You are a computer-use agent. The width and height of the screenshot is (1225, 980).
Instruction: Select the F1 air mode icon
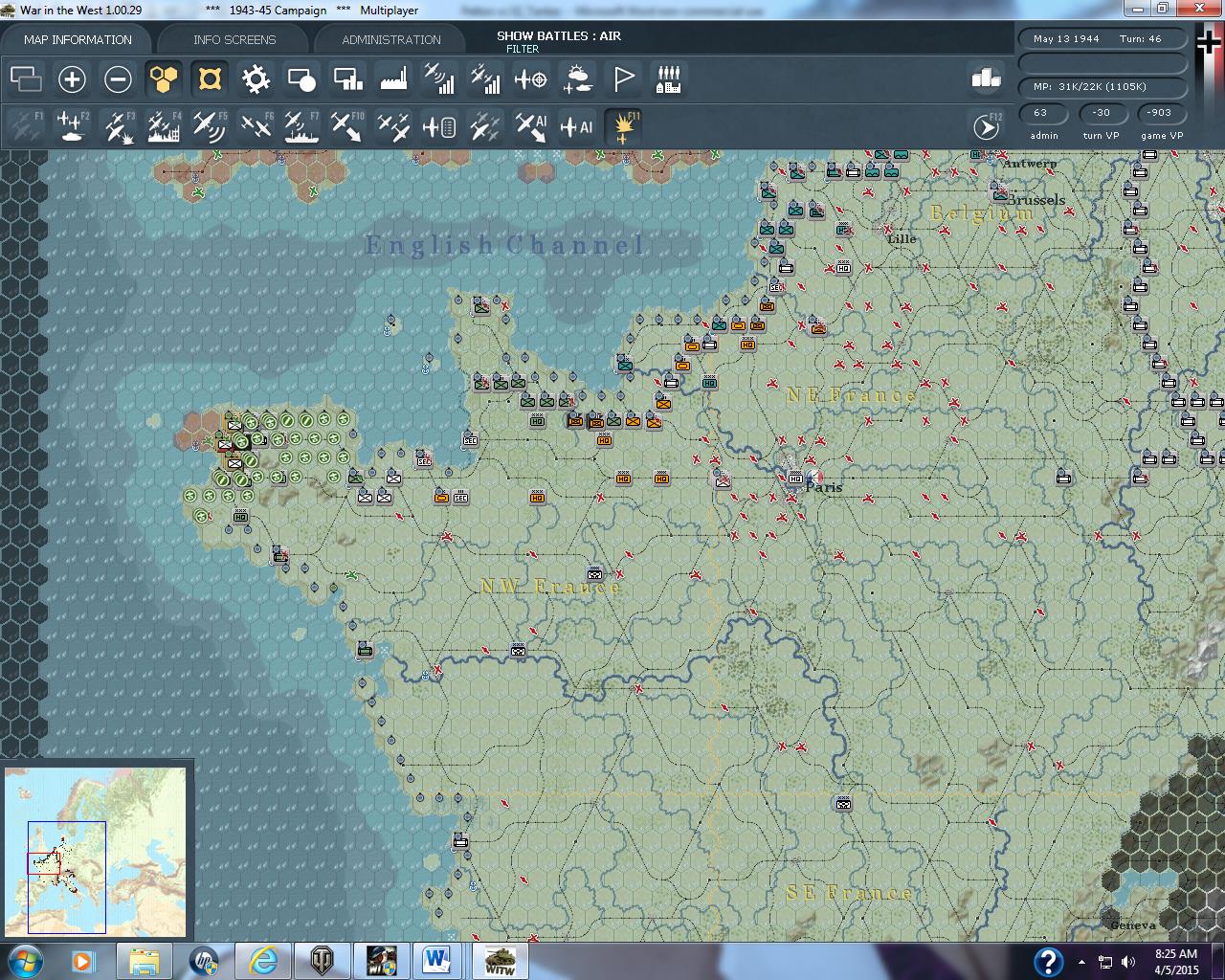click(x=26, y=126)
